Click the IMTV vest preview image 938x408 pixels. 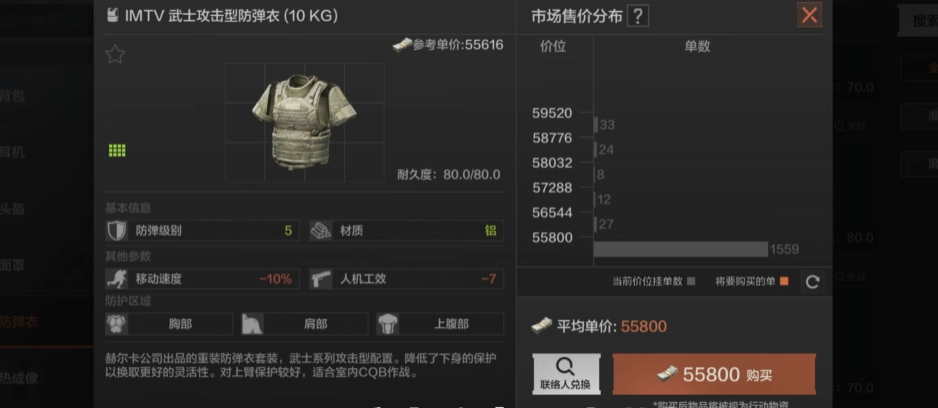[x=304, y=121]
